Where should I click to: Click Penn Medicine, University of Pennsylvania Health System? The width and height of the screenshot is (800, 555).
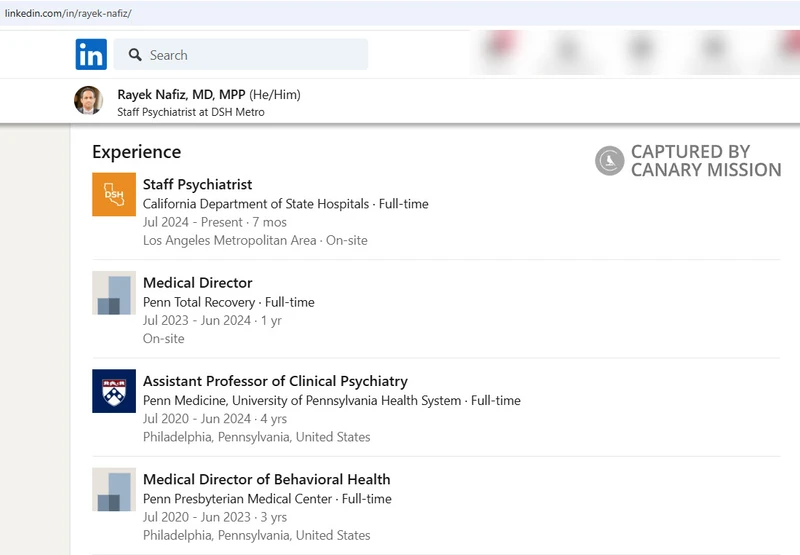302,400
